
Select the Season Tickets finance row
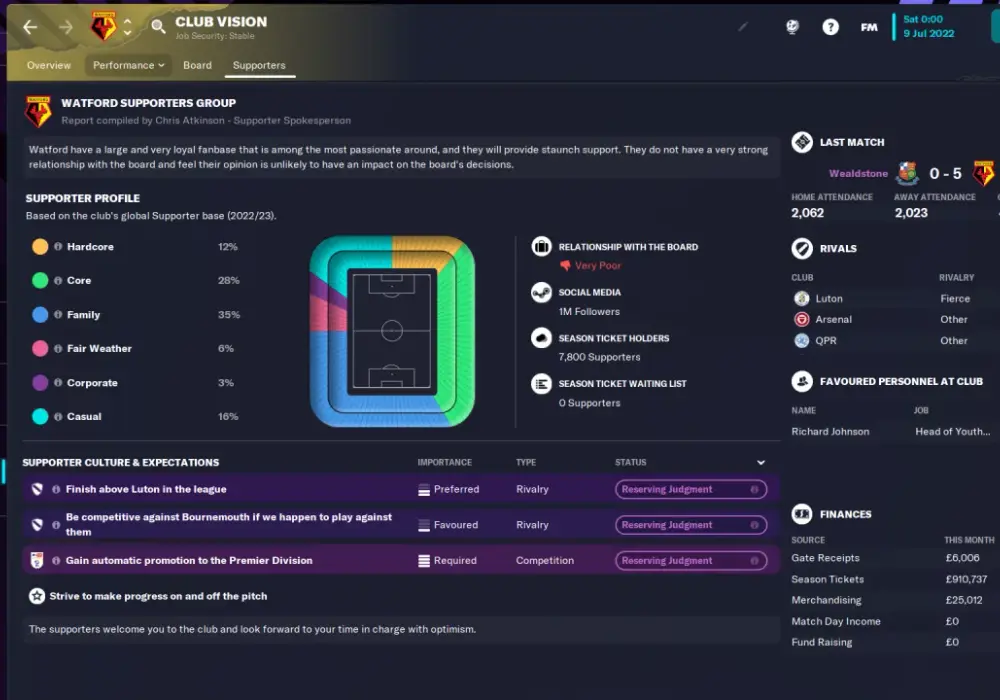[x=893, y=579]
